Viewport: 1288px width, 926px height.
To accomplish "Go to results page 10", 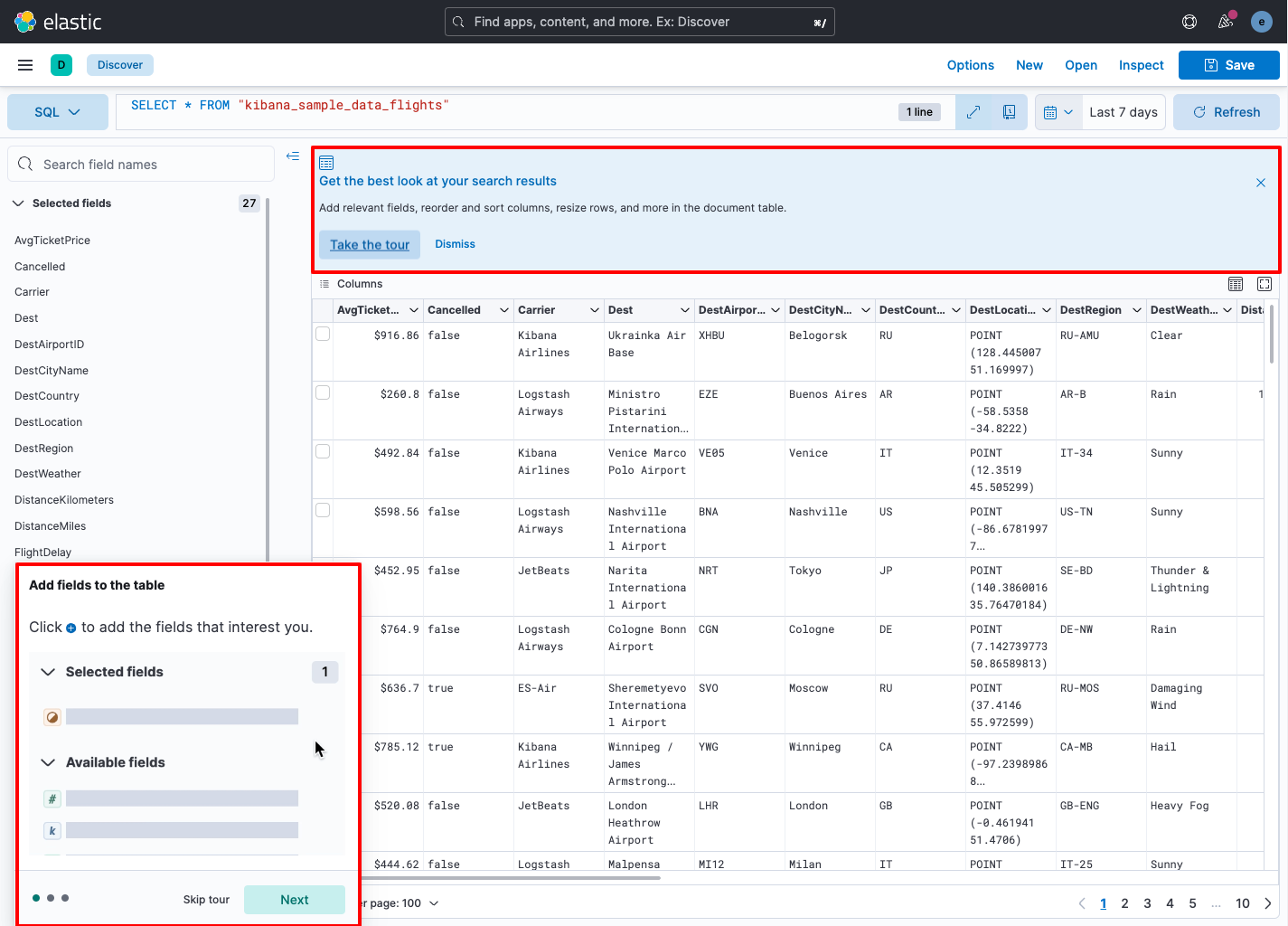I will point(1243,903).
